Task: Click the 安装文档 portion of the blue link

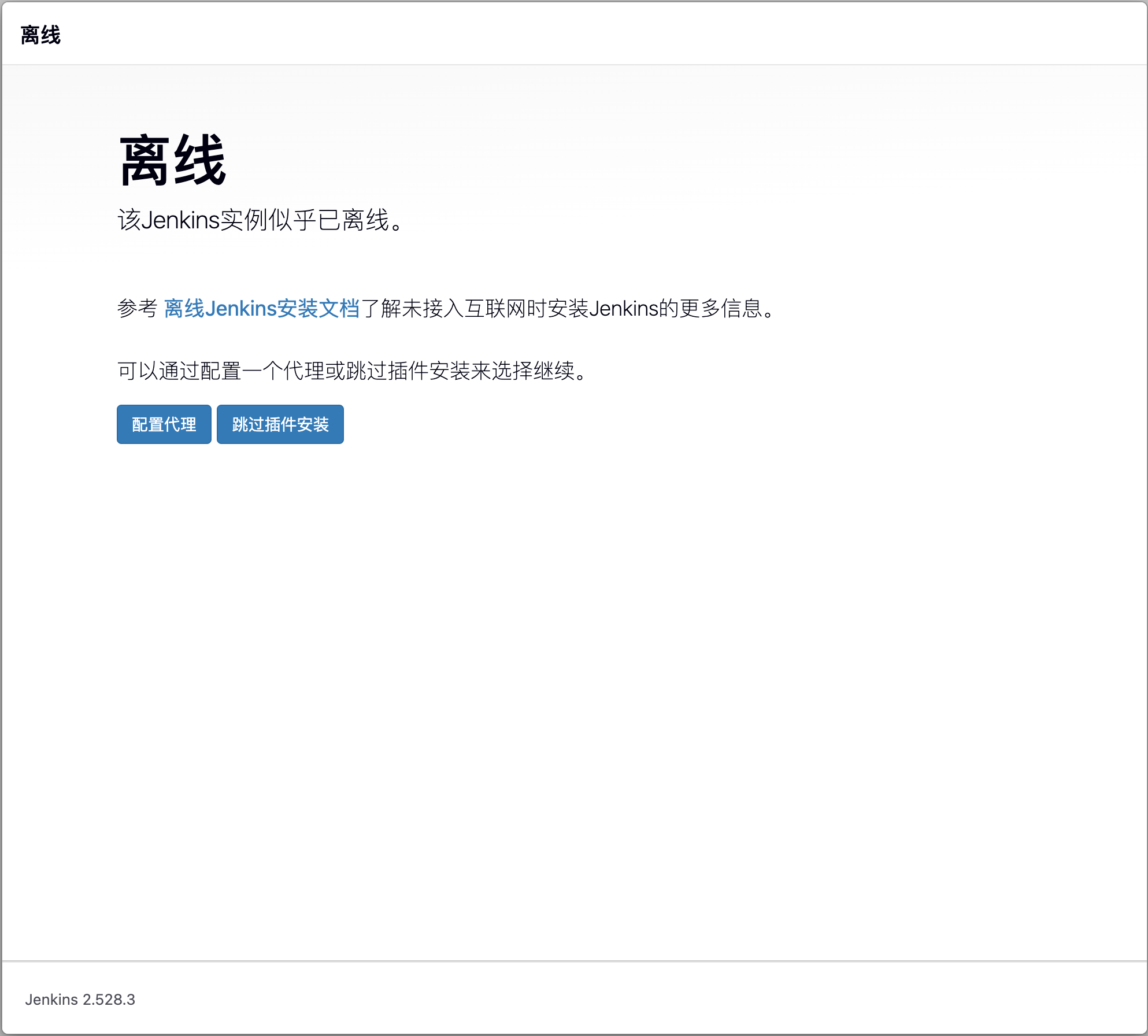Action: point(318,309)
